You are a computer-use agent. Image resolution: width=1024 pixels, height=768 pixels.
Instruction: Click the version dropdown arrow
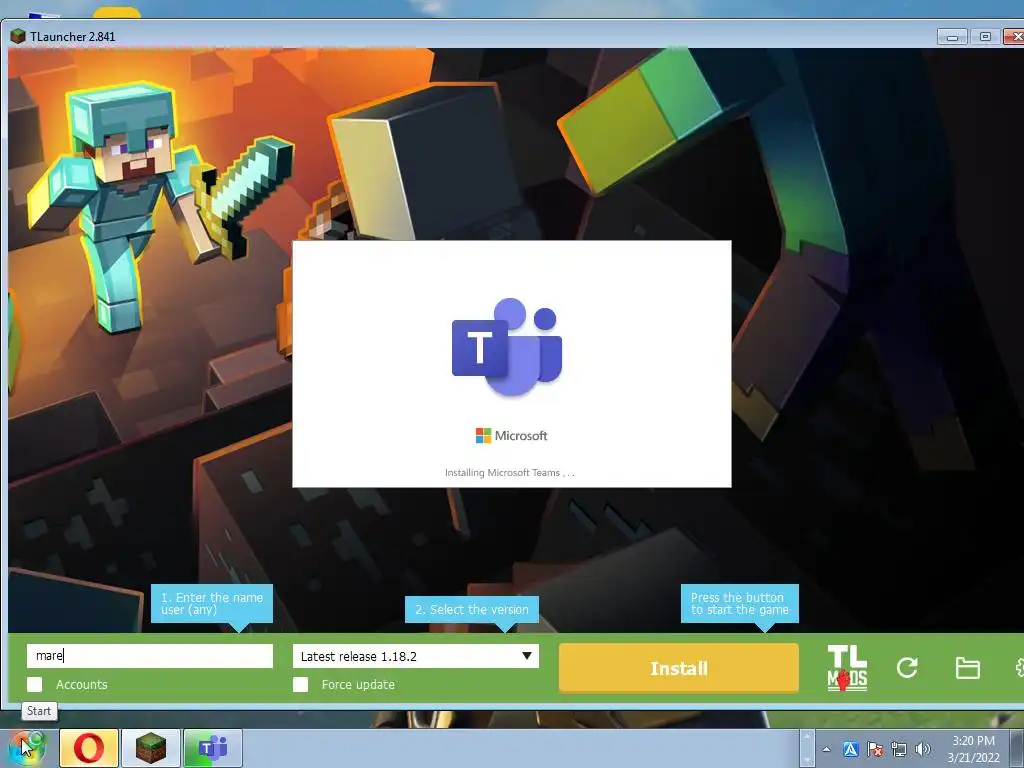click(x=526, y=656)
